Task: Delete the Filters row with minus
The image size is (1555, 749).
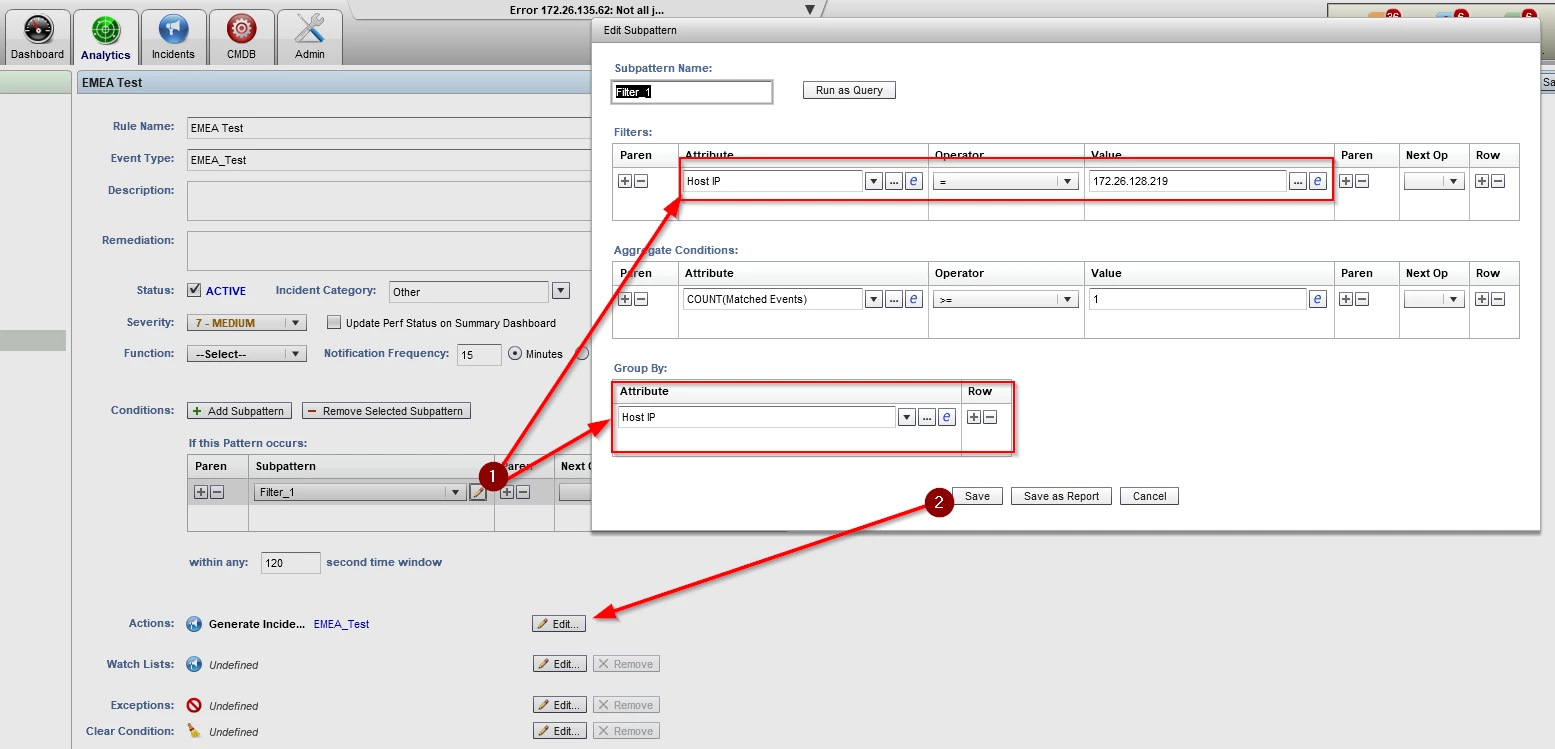Action: 1498,181
